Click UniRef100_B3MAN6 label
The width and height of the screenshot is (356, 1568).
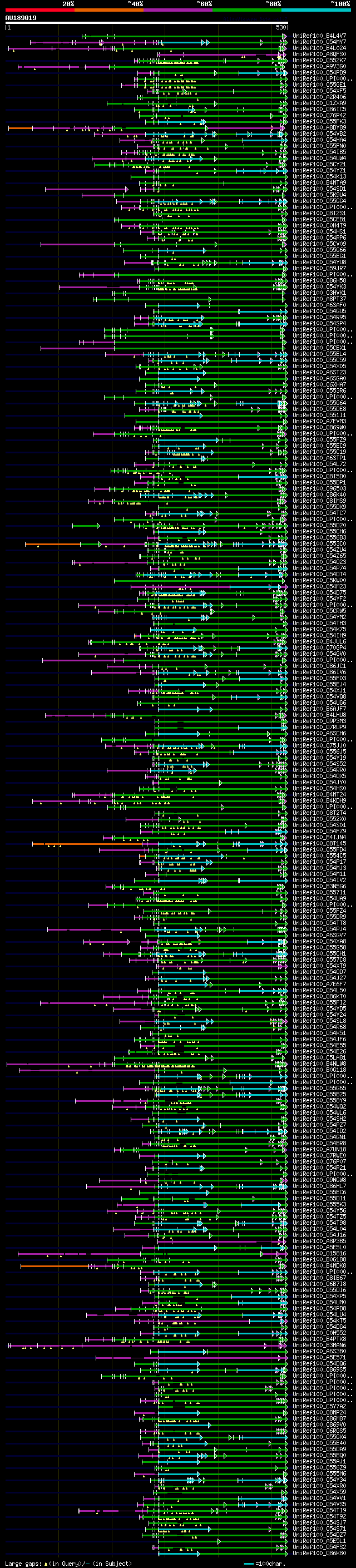[319, 1345]
